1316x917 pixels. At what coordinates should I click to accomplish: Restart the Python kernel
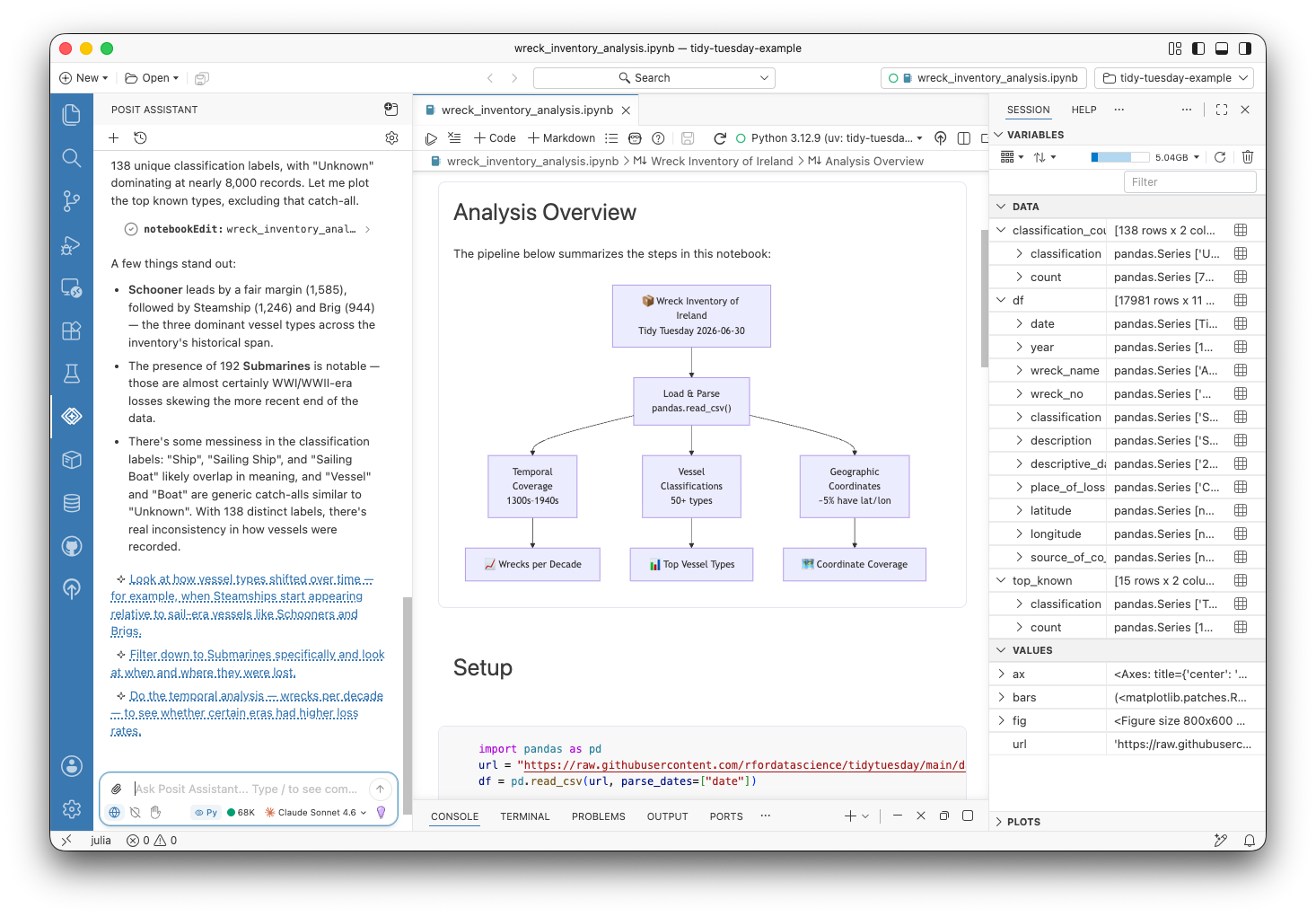point(719,138)
